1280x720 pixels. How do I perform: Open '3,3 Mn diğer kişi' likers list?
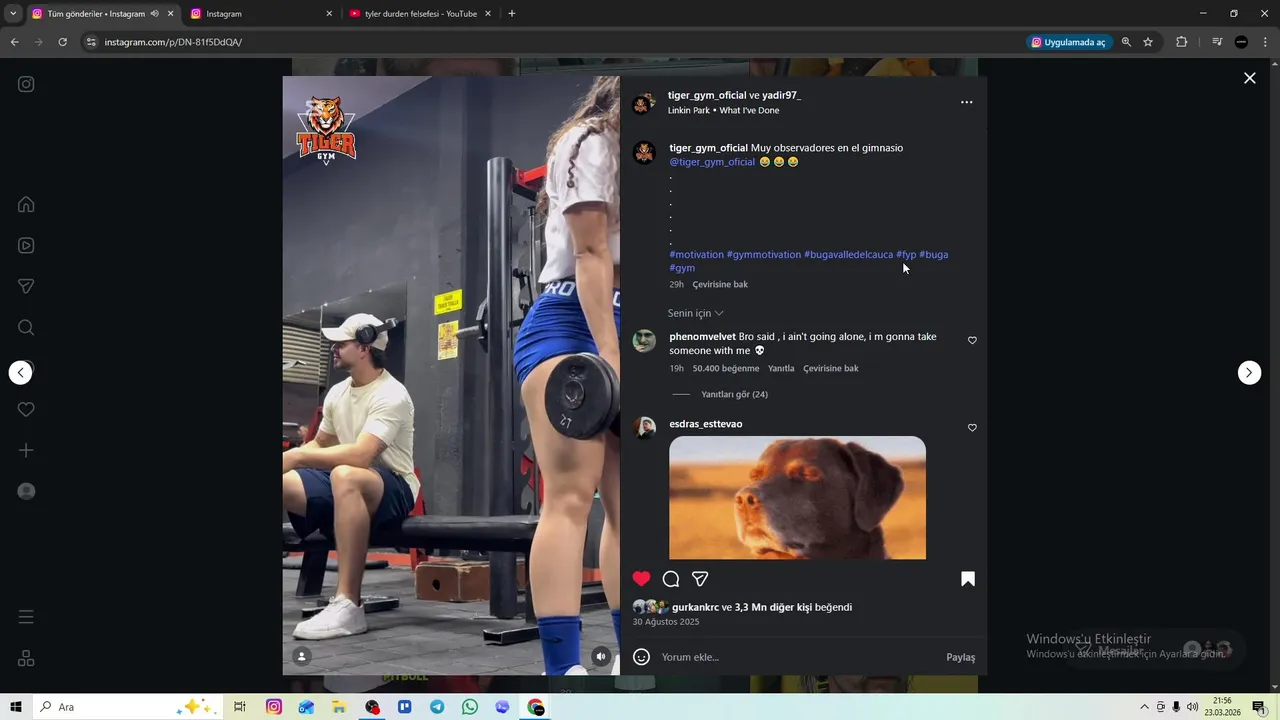pos(773,607)
